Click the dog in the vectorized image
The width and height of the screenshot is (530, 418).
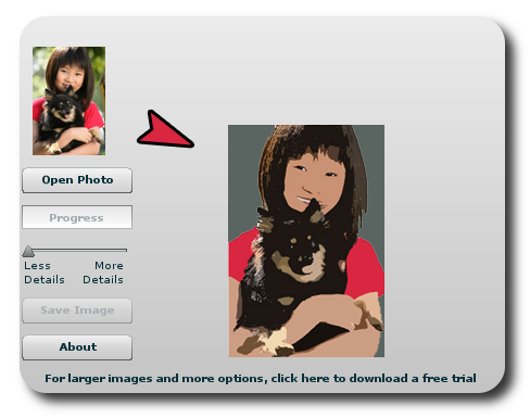pos(291,270)
